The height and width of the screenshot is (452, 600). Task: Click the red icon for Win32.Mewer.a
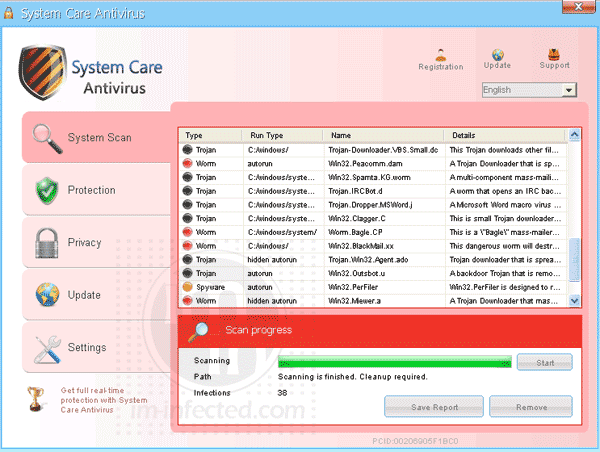click(188, 300)
